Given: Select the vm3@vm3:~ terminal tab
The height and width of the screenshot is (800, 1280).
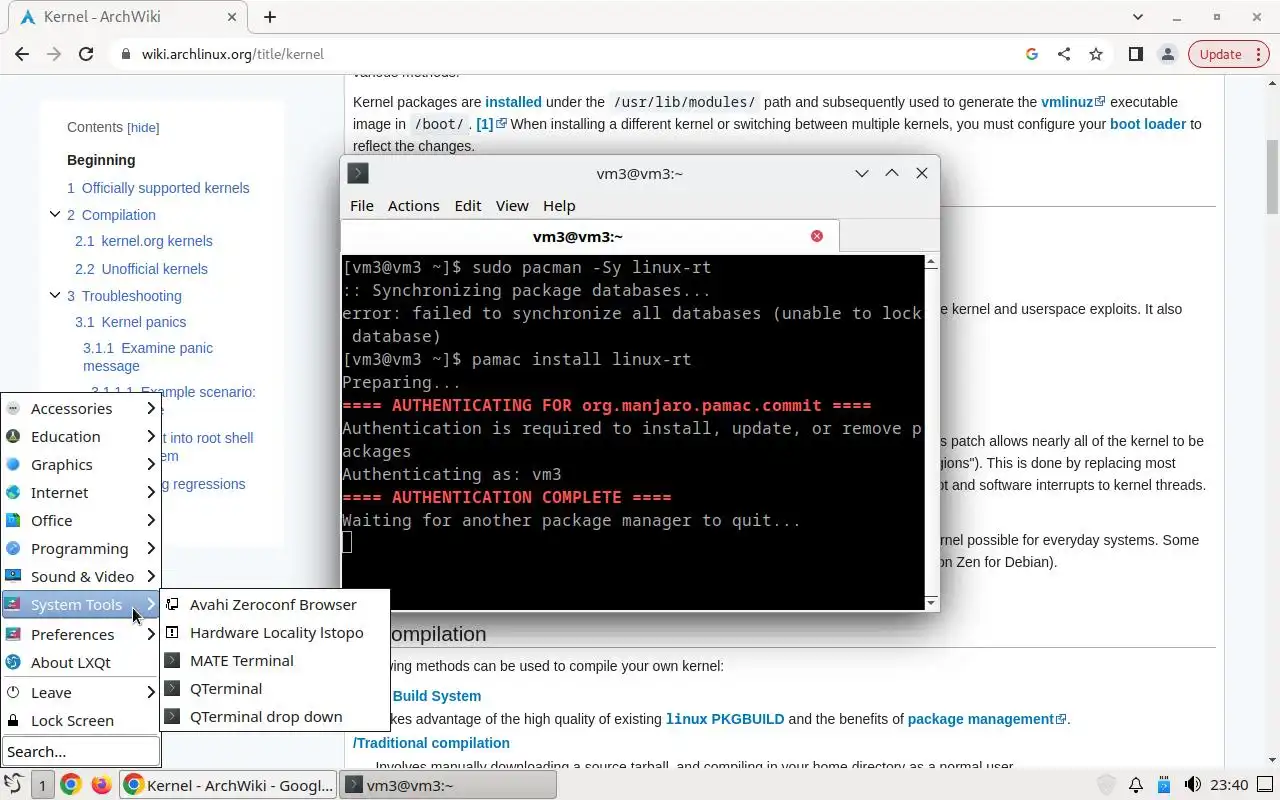Looking at the screenshot, I should [x=590, y=236].
